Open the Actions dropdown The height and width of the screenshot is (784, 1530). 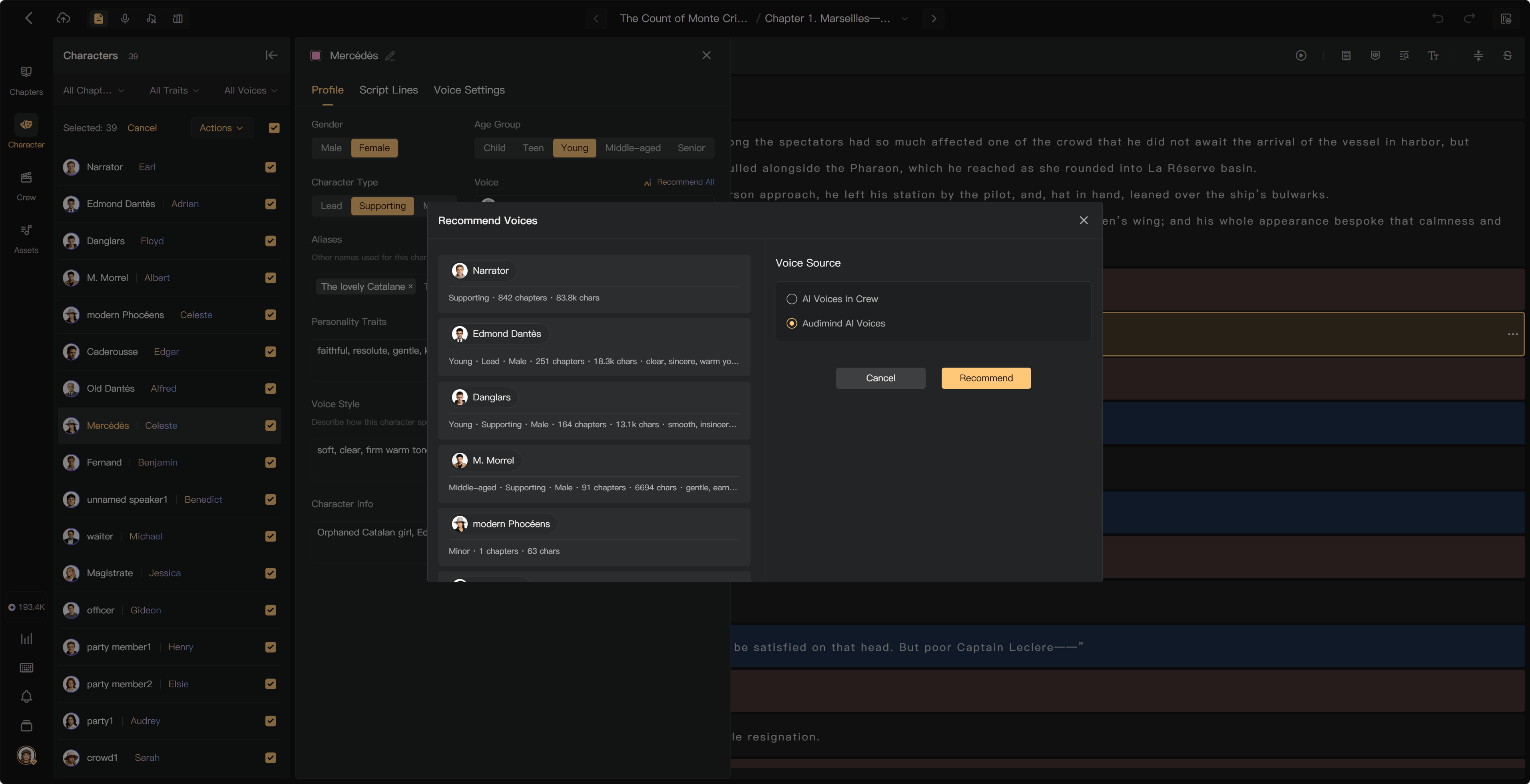tap(221, 128)
